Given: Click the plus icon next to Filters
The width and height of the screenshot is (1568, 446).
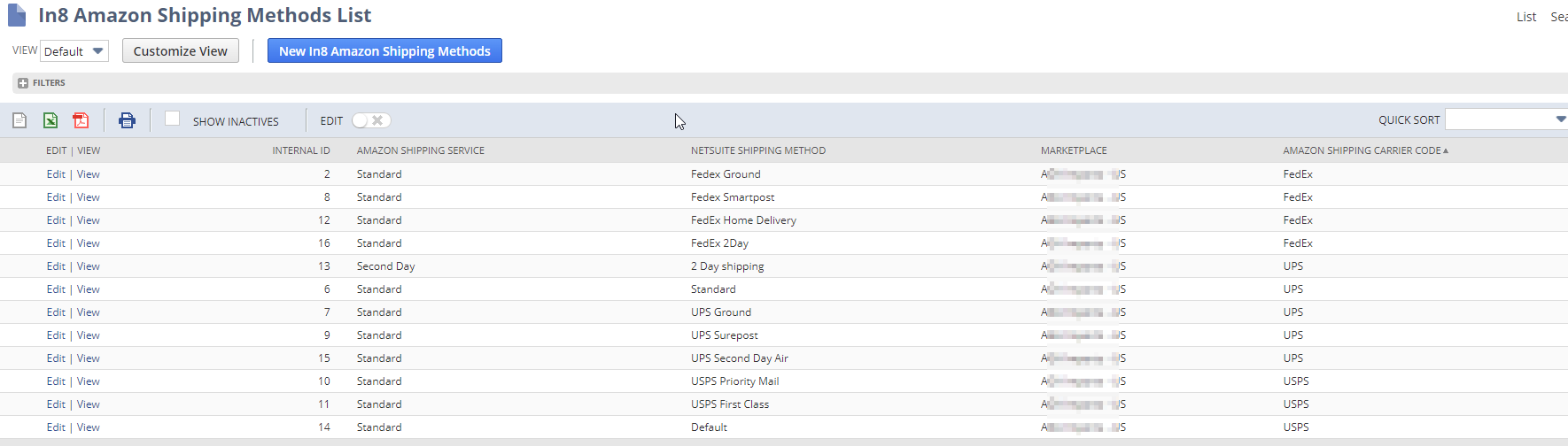Looking at the screenshot, I should (23, 83).
